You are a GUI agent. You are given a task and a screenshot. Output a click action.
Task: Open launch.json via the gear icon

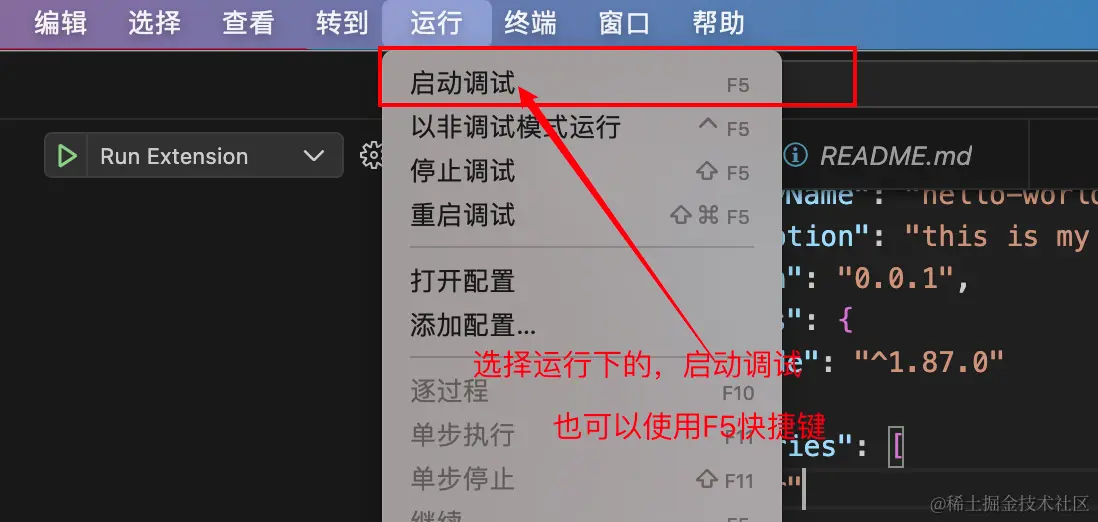pyautogui.click(x=371, y=155)
